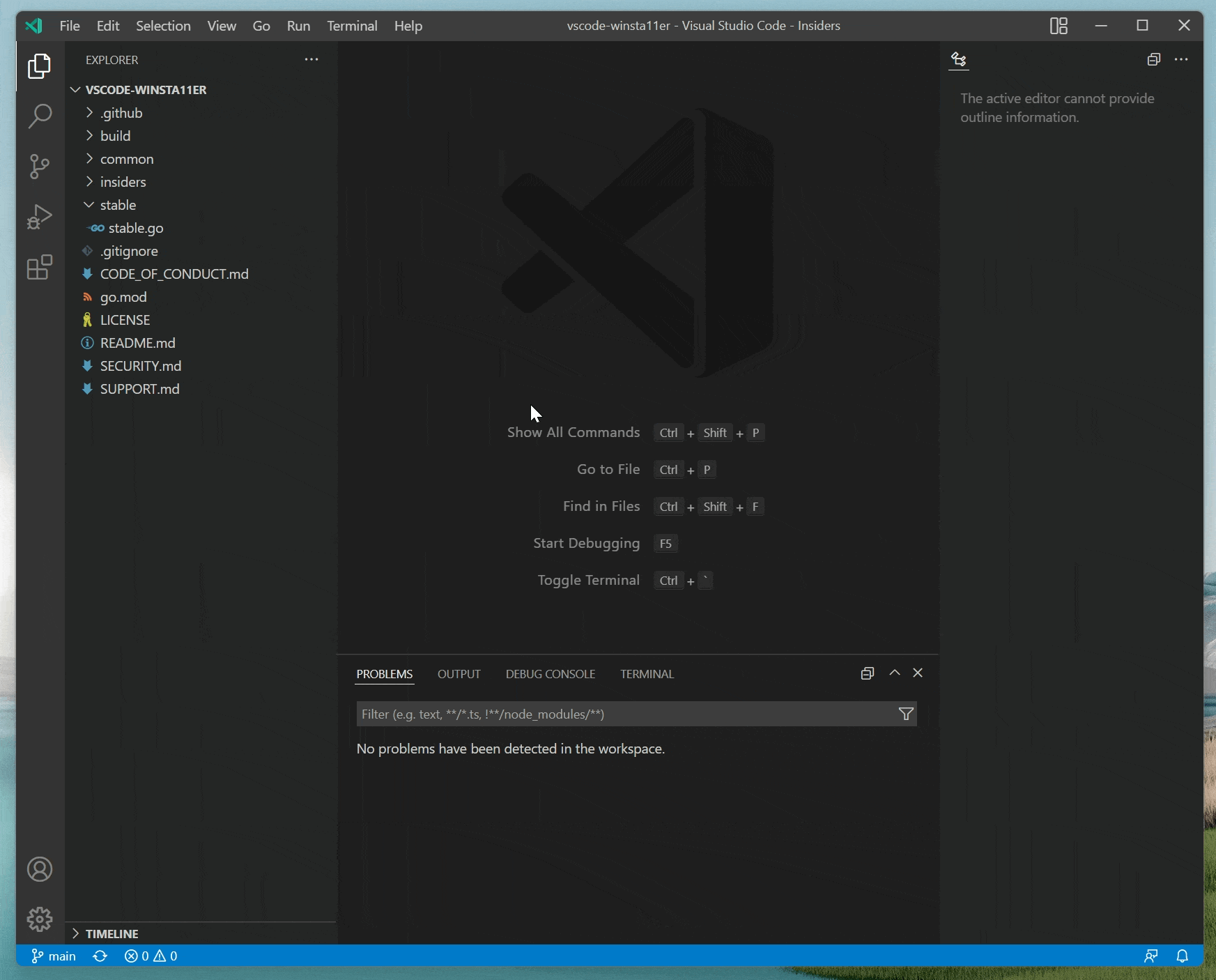Click the "Go to File" label
Screen dimensions: 1216x980
coord(608,469)
